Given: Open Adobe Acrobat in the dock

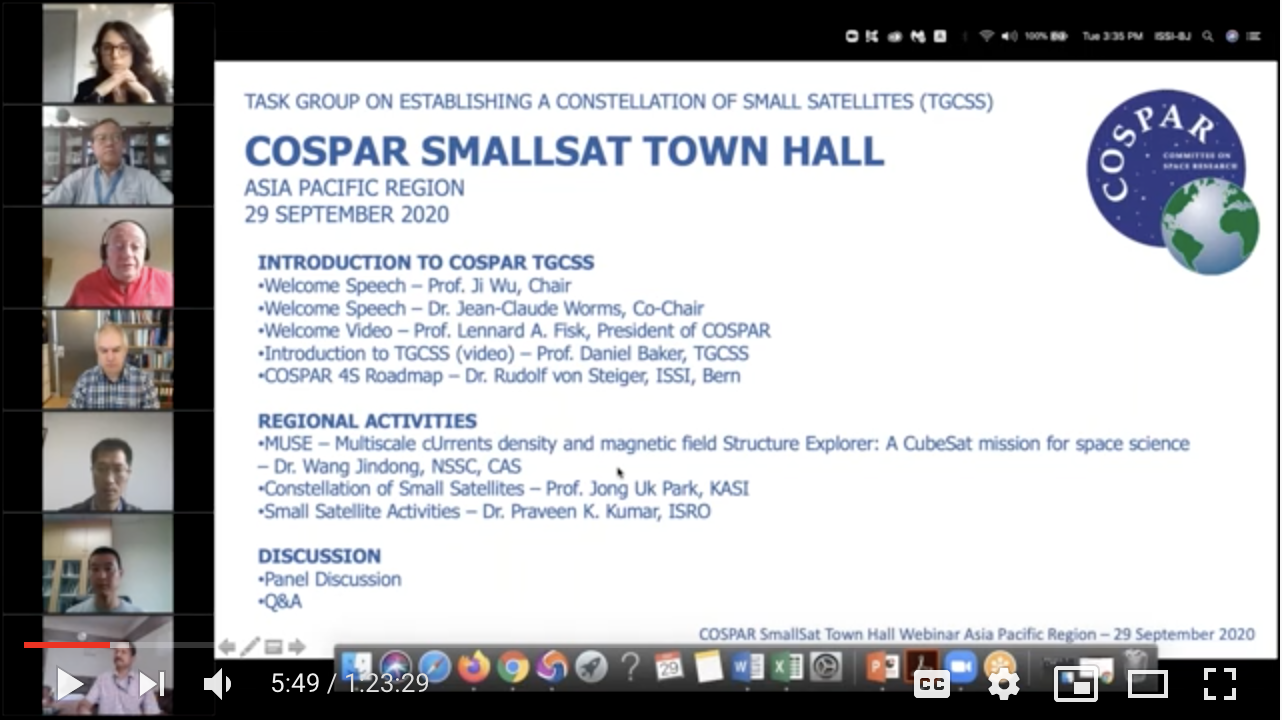Looking at the screenshot, I should click(921, 665).
